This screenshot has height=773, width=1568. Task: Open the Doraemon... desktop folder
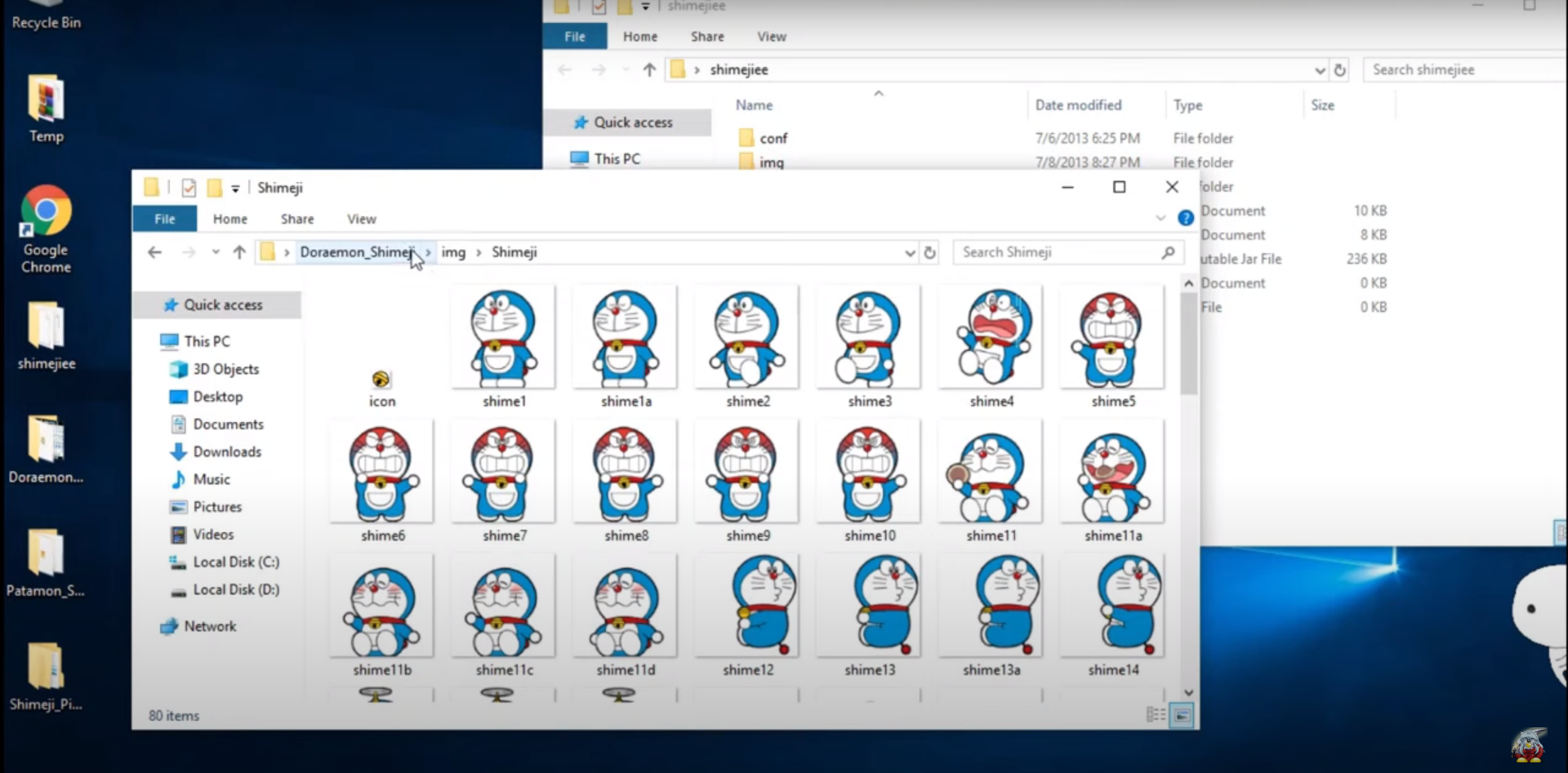47,449
